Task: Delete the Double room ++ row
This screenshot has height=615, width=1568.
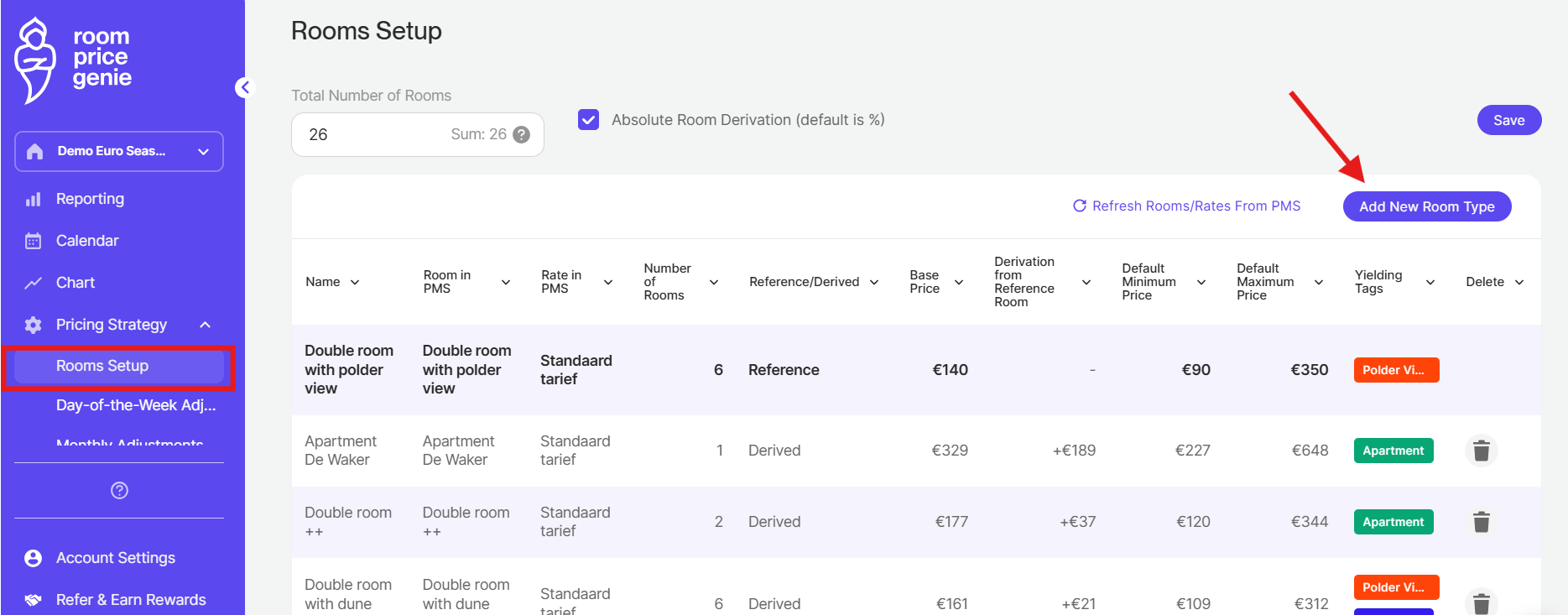Action: pos(1481,522)
